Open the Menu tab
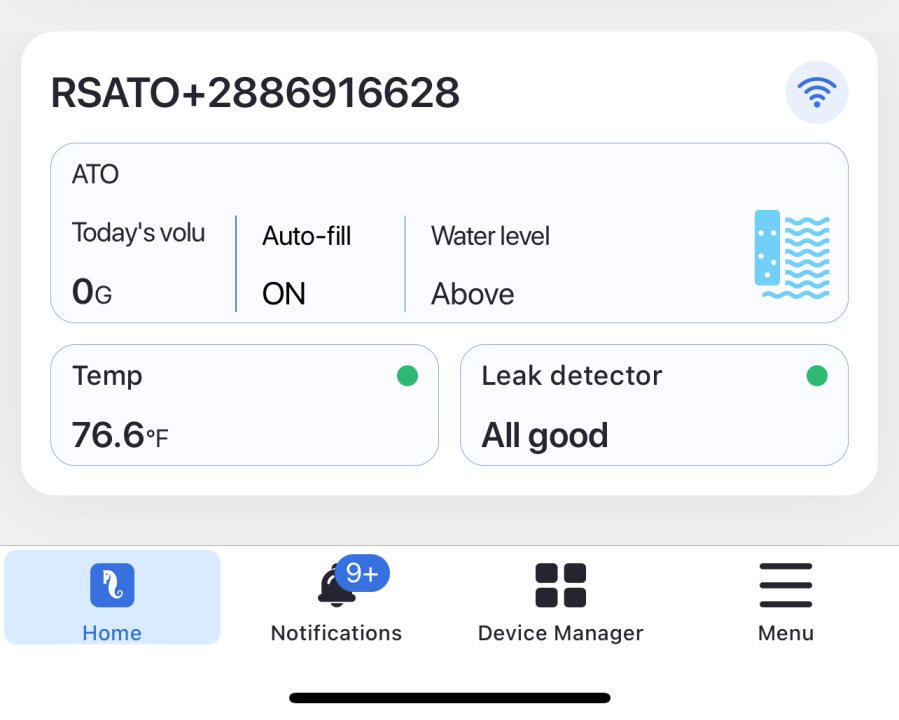 [x=785, y=633]
